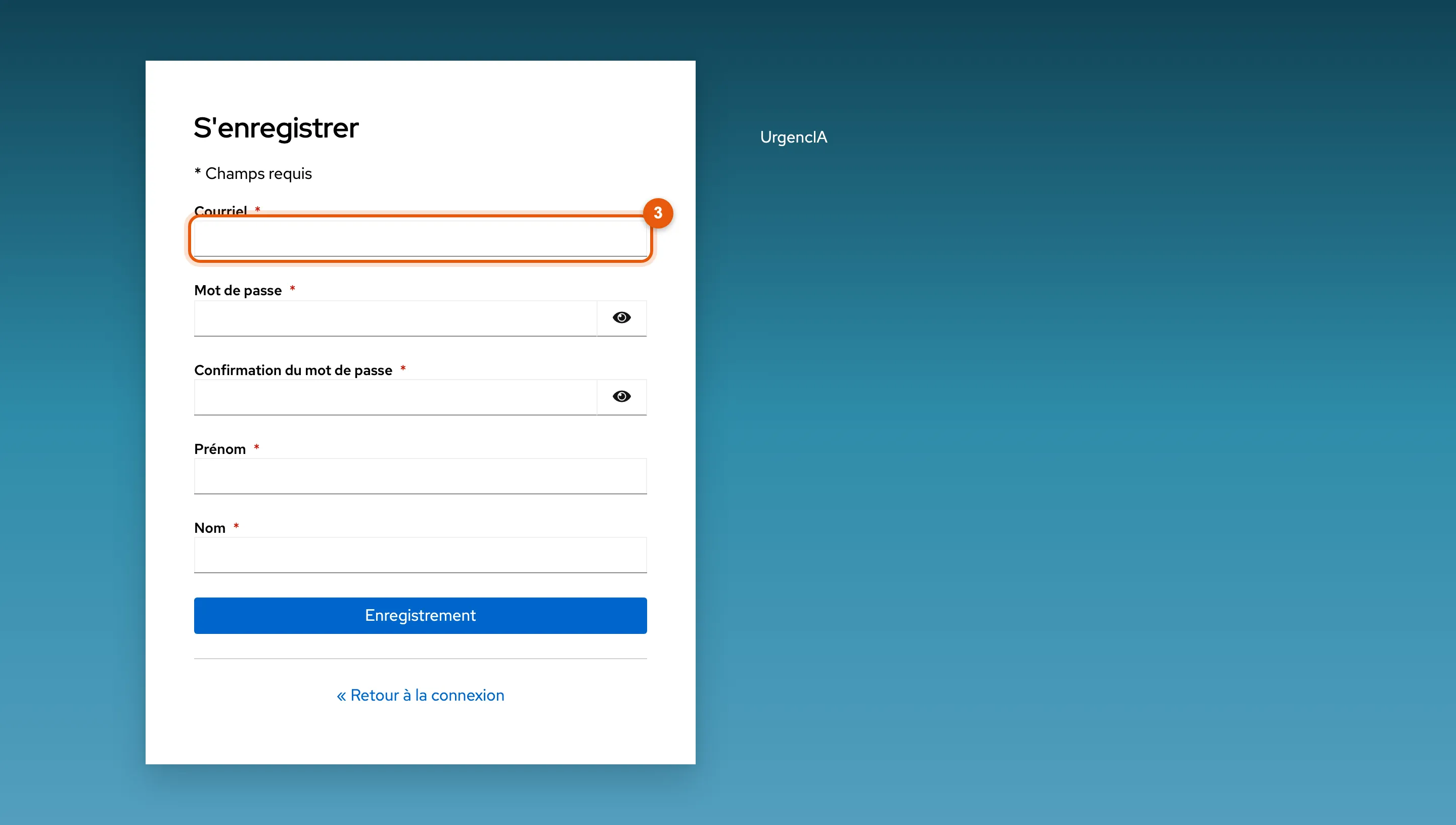Viewport: 1456px width, 825px height.
Task: Click the Champs requis notice text
Action: pyautogui.click(x=258, y=173)
